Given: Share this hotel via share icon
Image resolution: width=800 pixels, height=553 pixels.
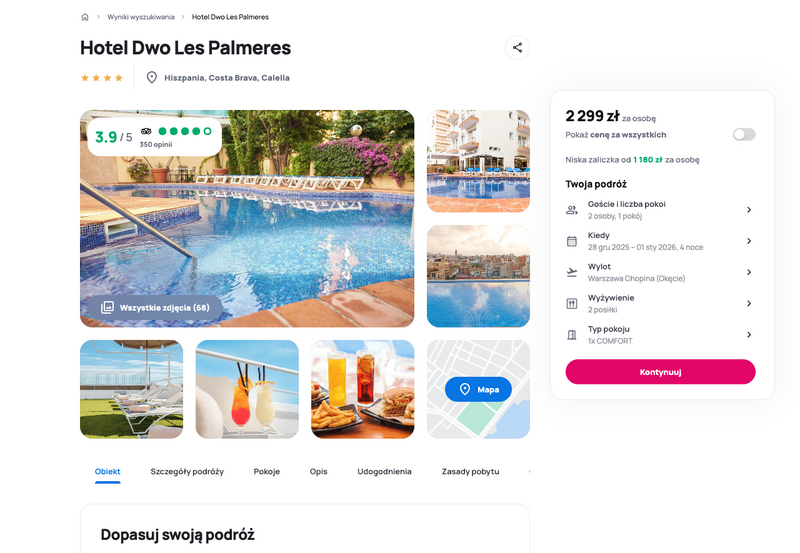Looking at the screenshot, I should click(x=517, y=47).
